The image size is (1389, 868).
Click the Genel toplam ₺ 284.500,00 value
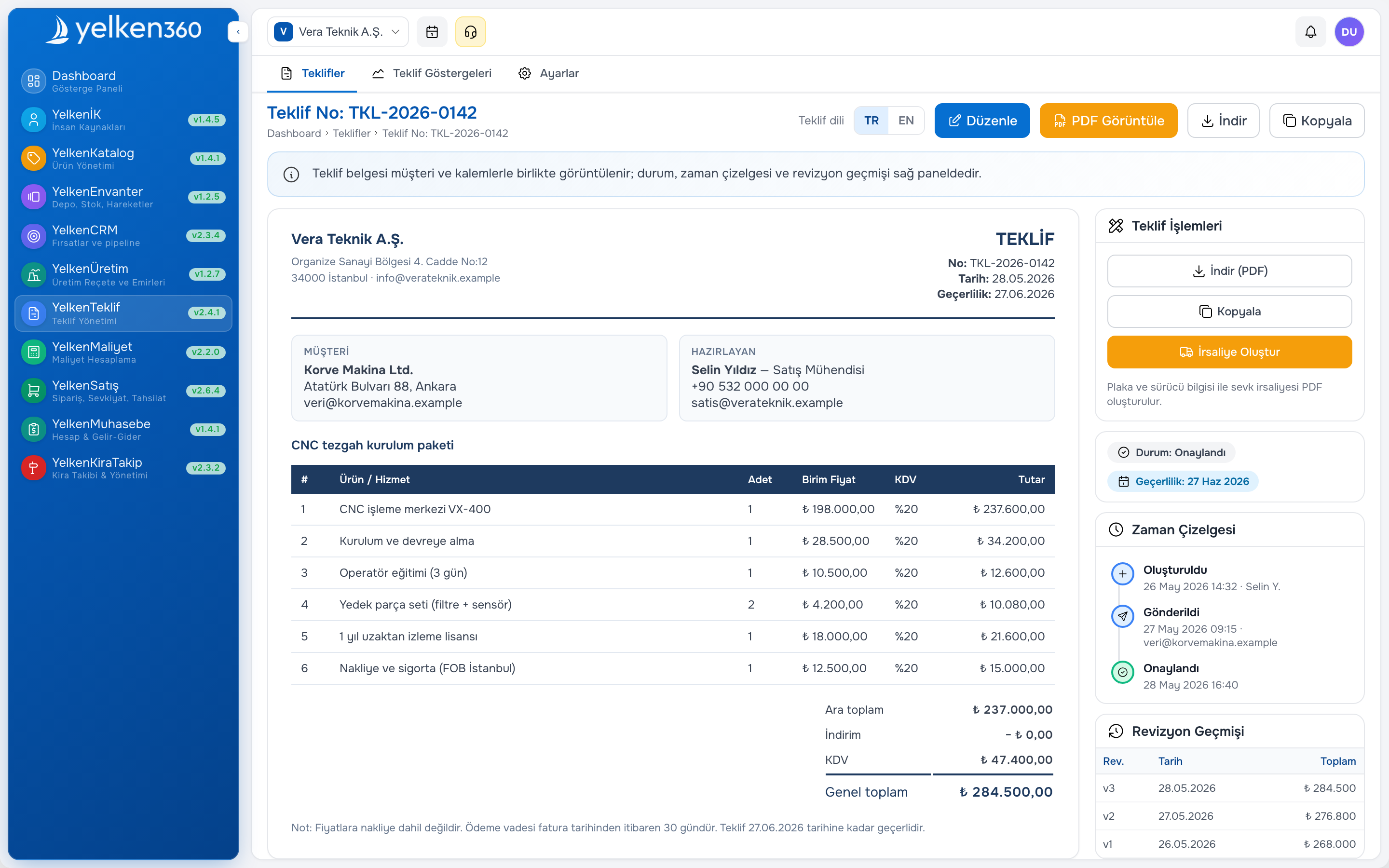coord(1006,792)
